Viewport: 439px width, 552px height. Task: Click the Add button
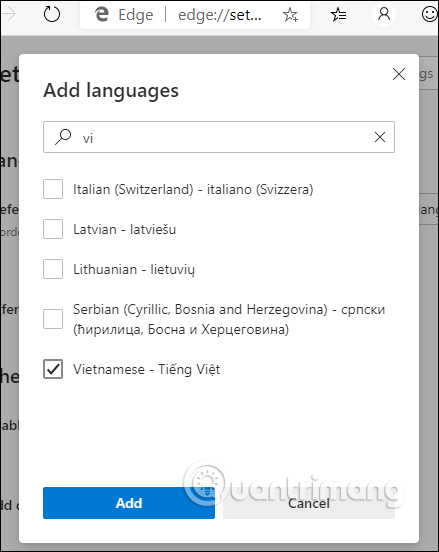pos(129,503)
